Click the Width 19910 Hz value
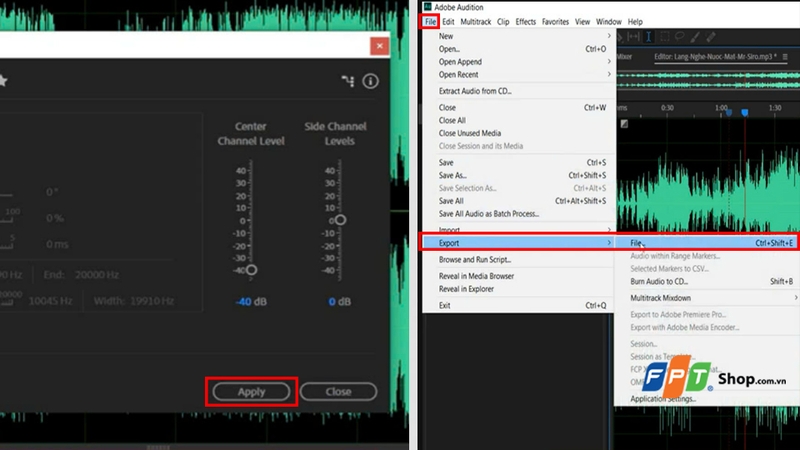This screenshot has width=800, height=450. (152, 301)
